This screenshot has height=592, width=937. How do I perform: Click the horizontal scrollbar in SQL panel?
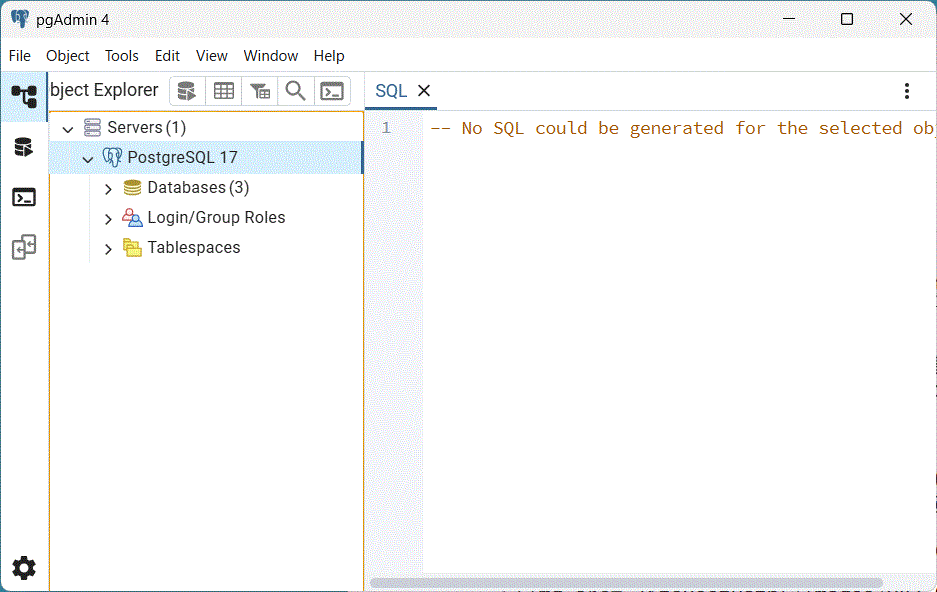[626, 583]
